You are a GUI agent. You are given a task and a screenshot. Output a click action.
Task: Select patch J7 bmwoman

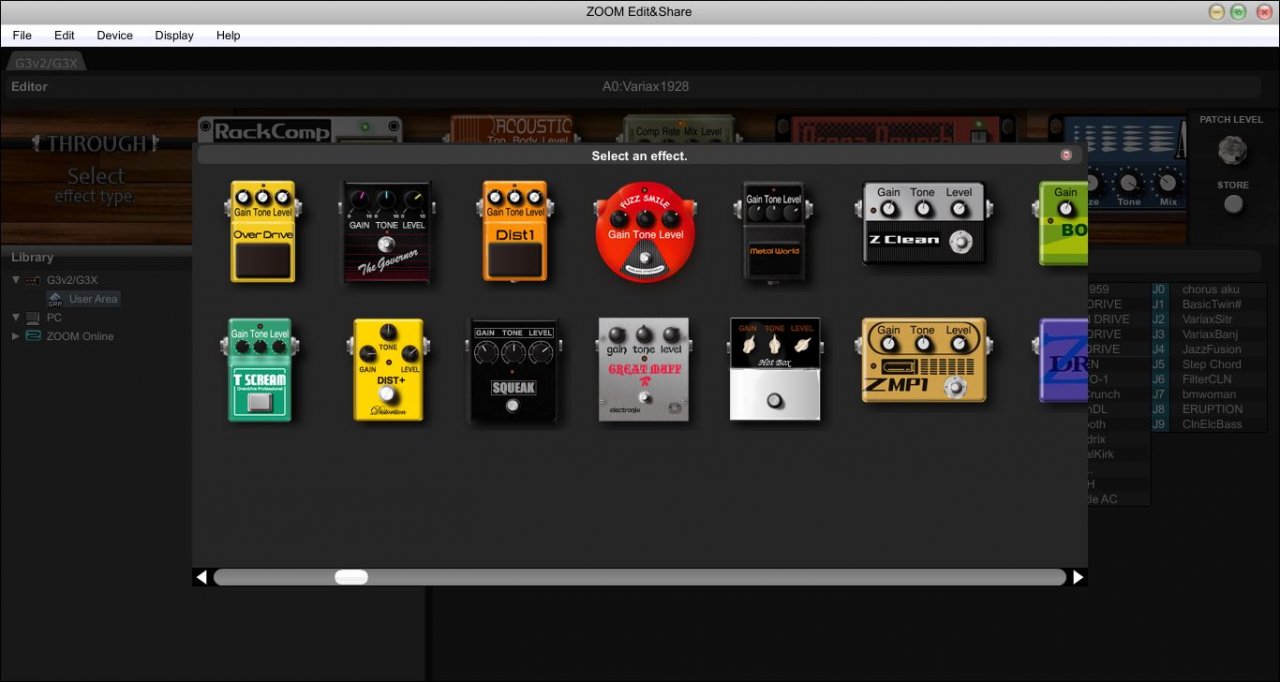[x=1209, y=394]
